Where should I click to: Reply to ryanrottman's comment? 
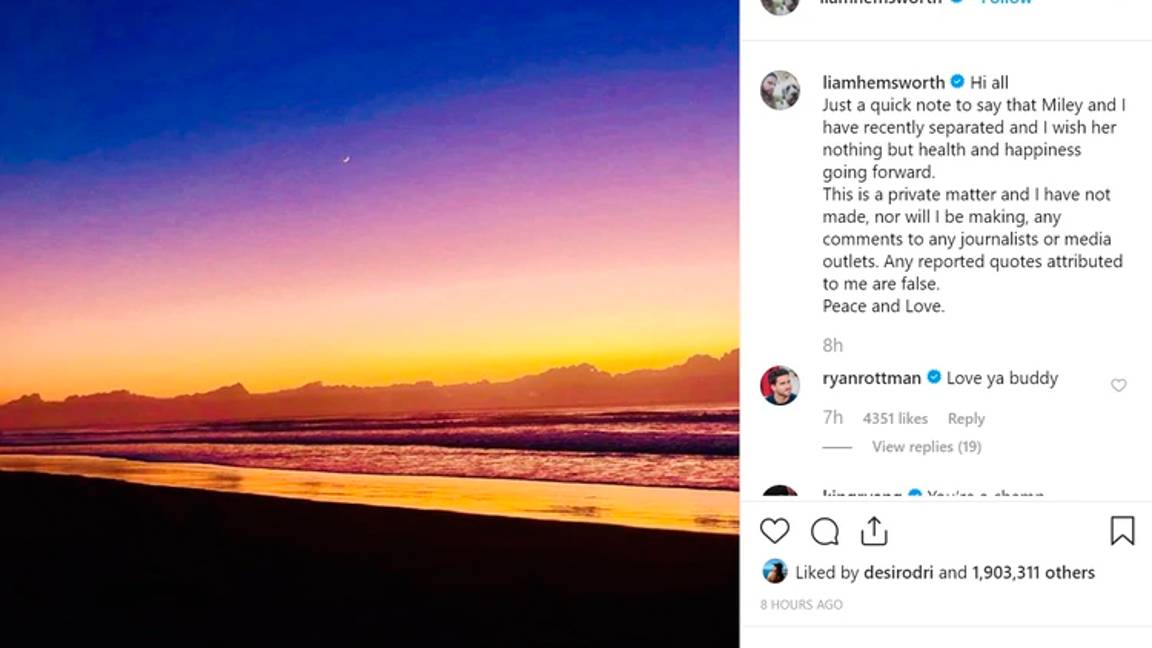[966, 419]
